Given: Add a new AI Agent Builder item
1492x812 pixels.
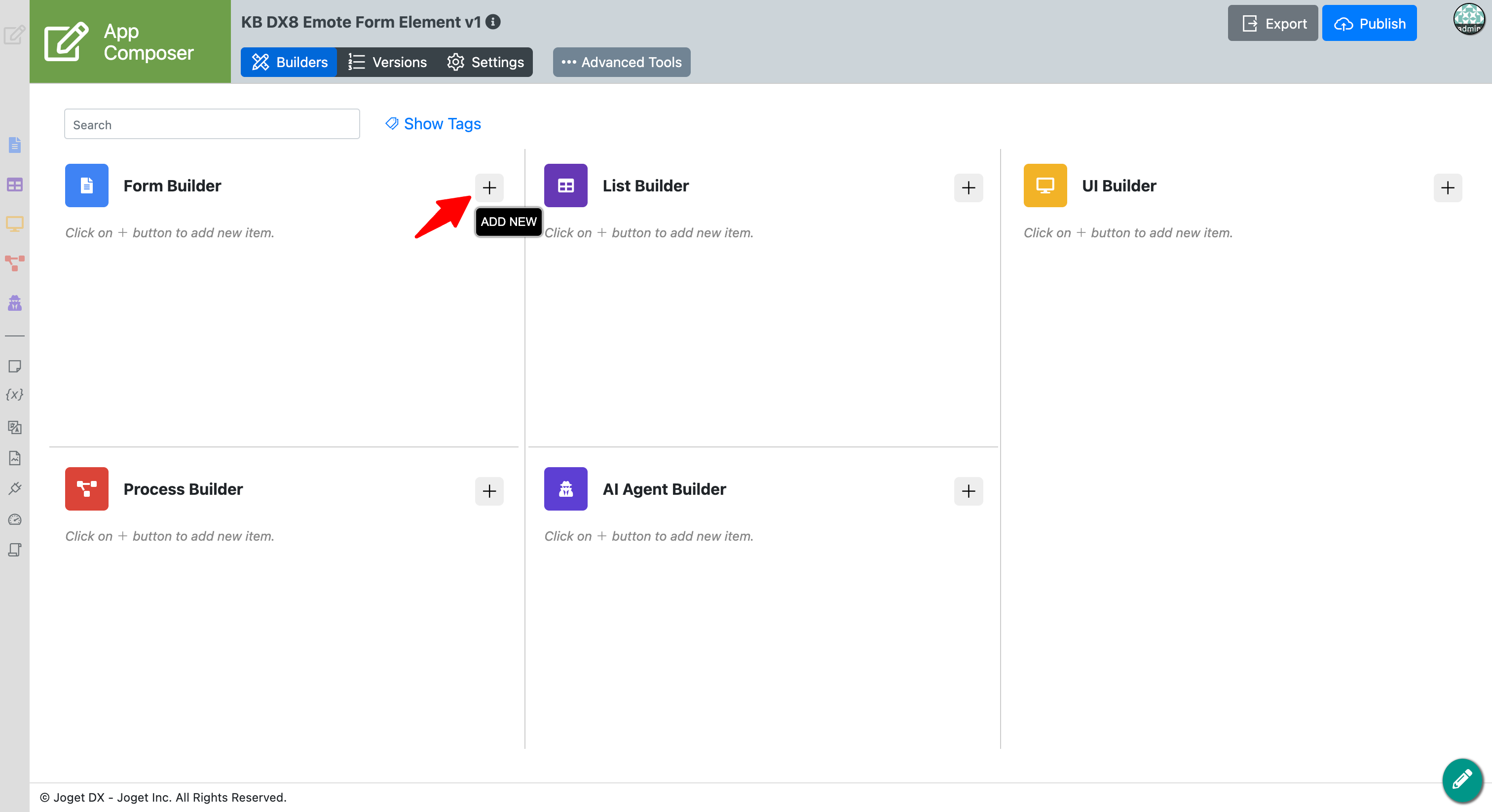Looking at the screenshot, I should coord(968,491).
